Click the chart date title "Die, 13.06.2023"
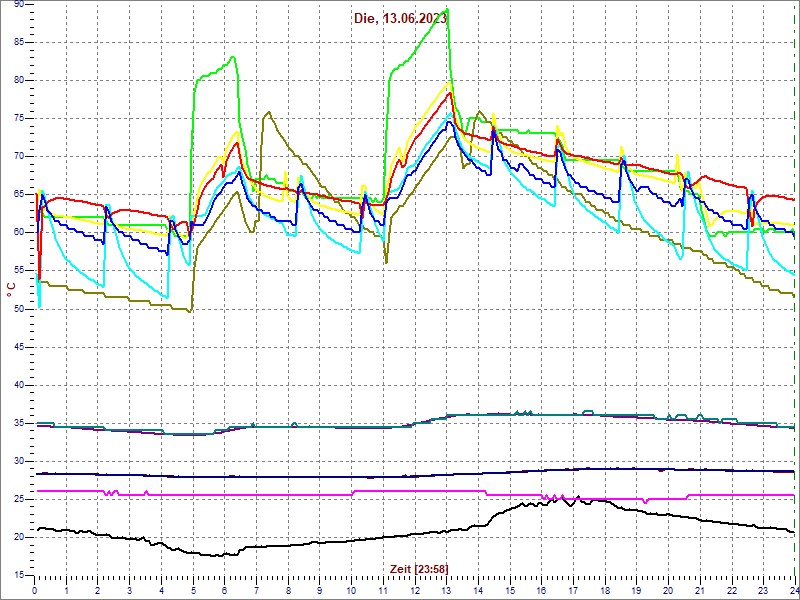Image resolution: width=800 pixels, height=600 pixels. [401, 18]
